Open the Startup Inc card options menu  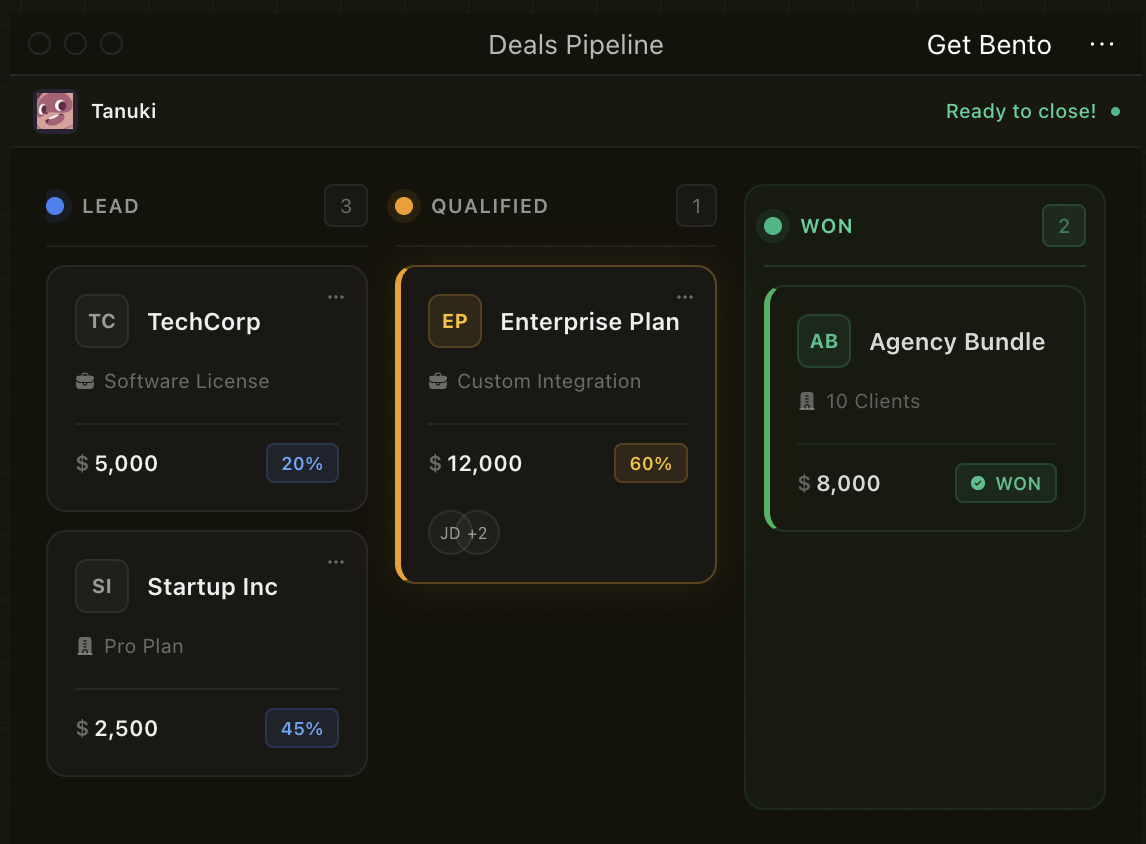pos(336,562)
